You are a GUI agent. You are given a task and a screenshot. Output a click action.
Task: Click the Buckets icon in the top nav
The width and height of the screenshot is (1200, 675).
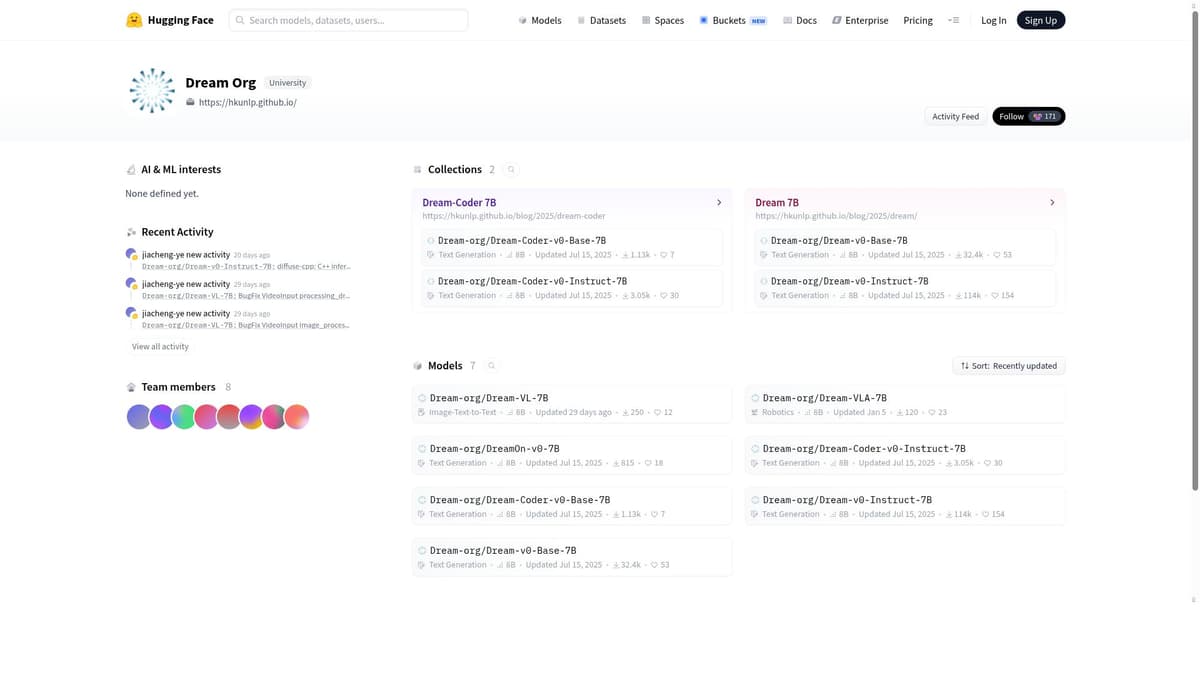[x=704, y=20]
